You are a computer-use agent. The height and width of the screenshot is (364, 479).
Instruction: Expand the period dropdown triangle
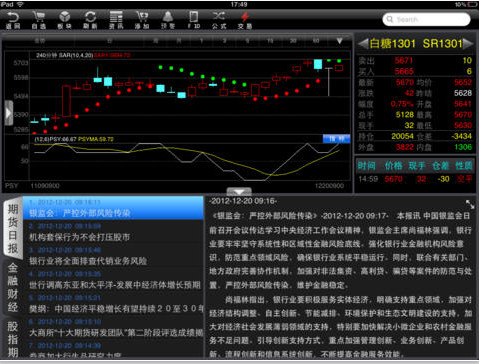tap(339, 41)
